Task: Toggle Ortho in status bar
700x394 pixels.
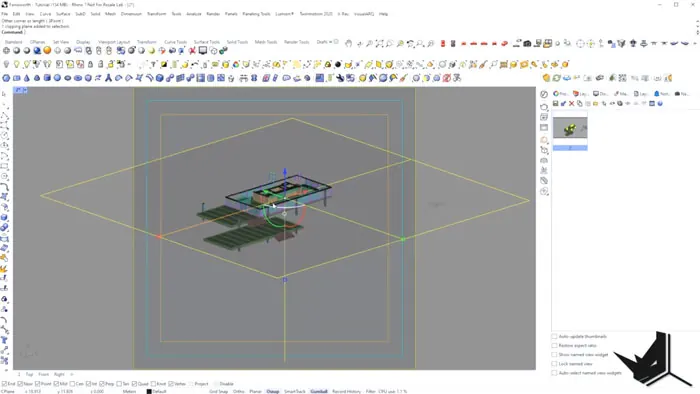Action: [x=239, y=391]
